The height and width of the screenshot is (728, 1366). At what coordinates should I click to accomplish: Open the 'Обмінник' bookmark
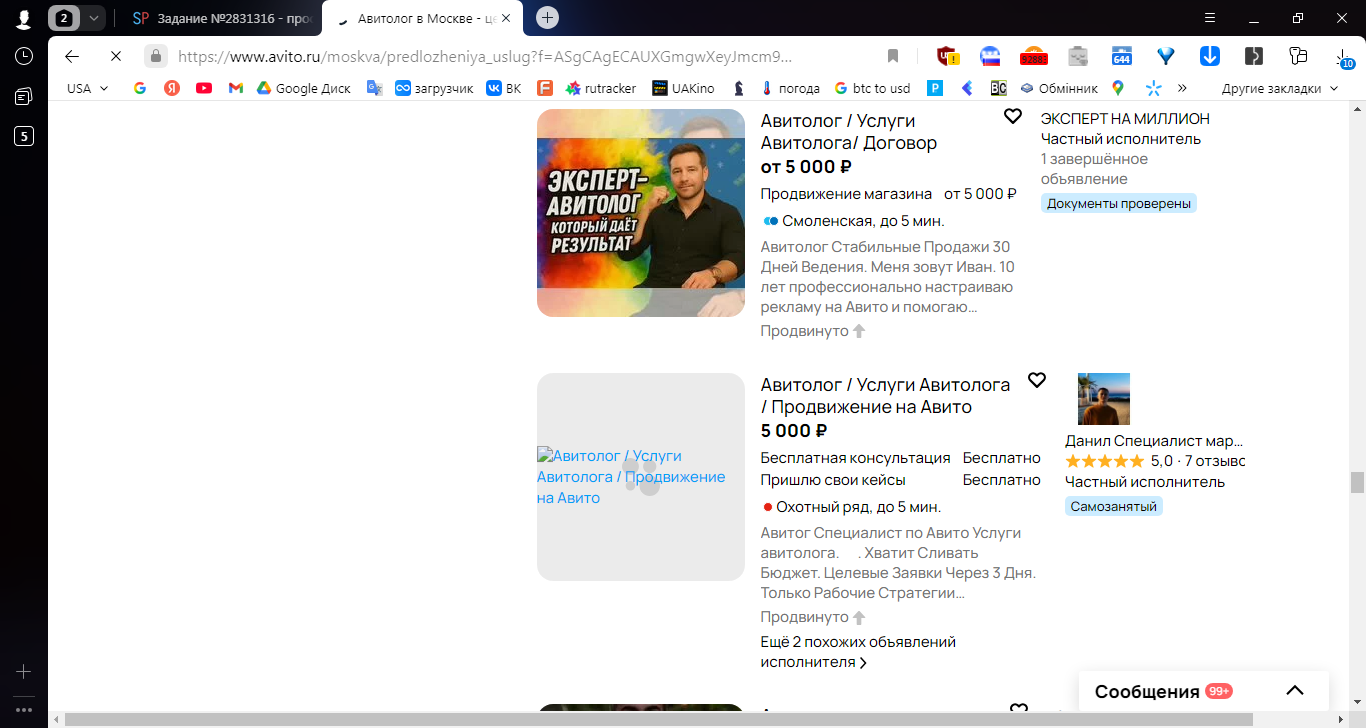click(1058, 88)
